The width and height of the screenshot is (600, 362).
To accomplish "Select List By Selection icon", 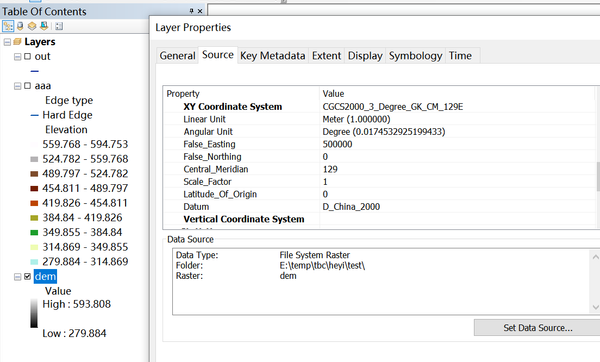I will point(44,26).
